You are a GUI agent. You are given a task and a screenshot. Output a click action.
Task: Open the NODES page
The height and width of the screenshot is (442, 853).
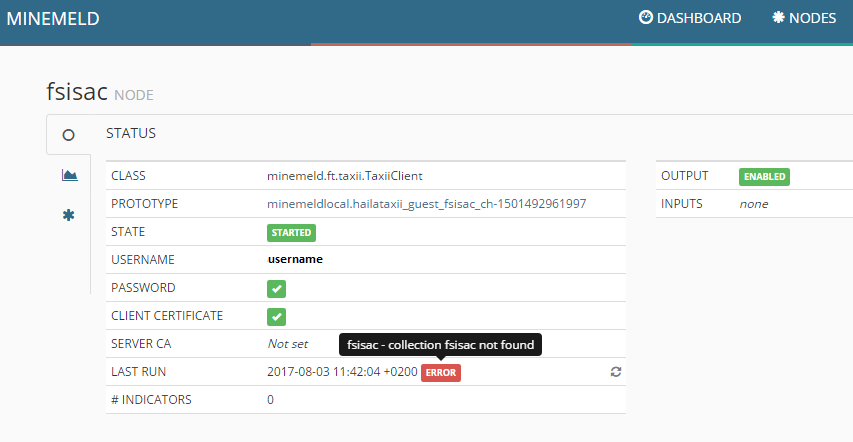pos(804,18)
